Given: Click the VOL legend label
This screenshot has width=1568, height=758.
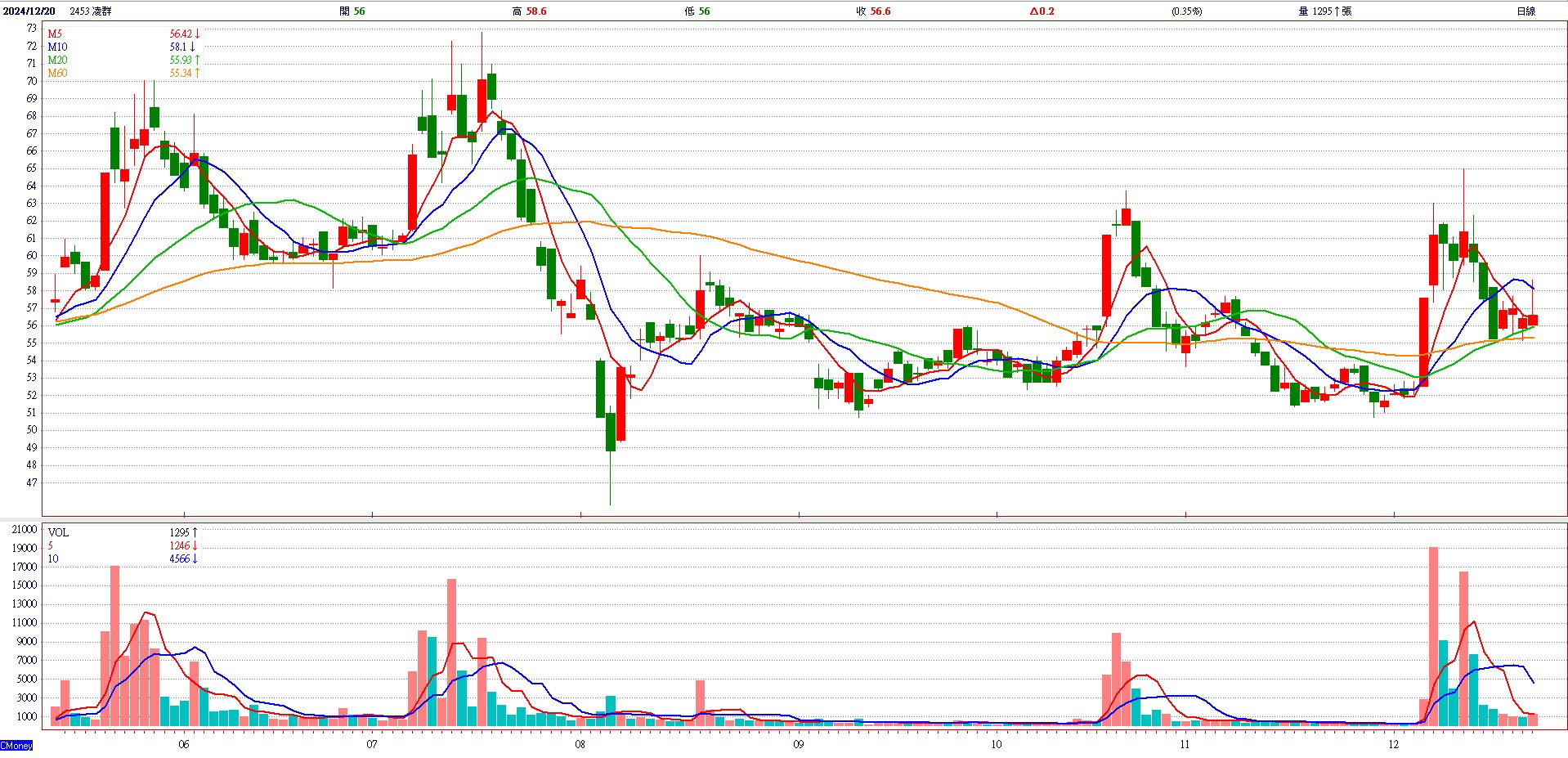Looking at the screenshot, I should [x=58, y=532].
